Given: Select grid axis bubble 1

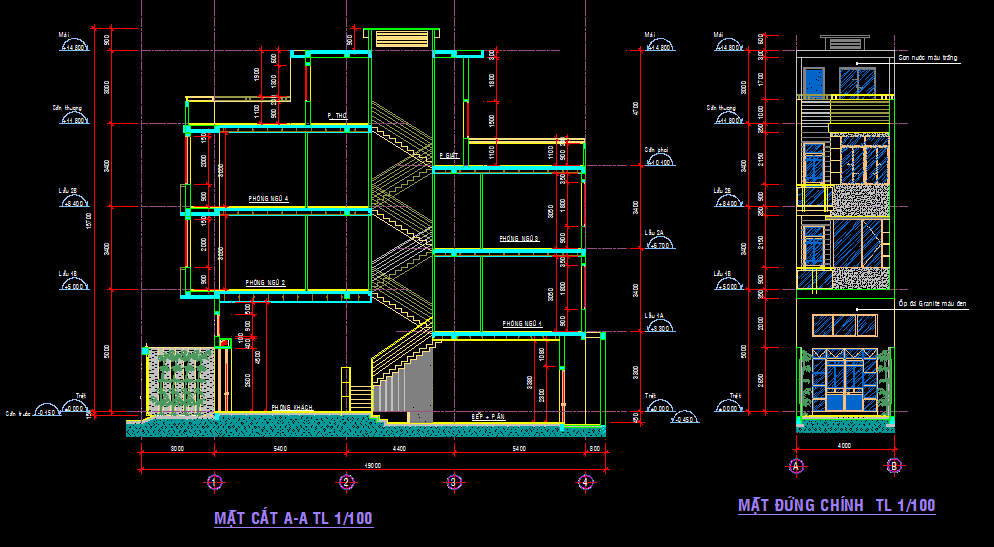Looking at the screenshot, I should click(214, 482).
